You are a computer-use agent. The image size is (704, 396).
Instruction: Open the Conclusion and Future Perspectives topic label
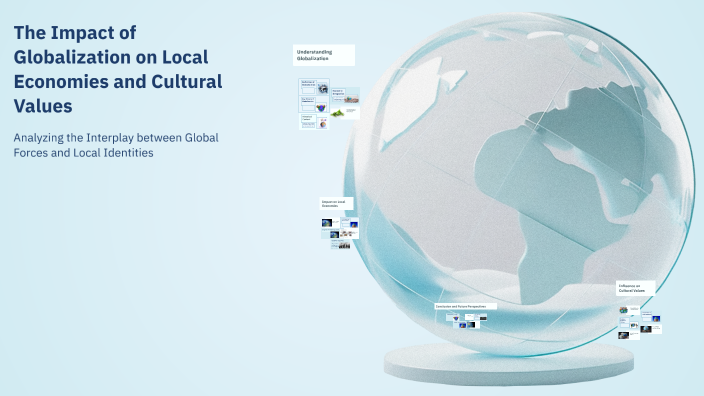tap(466, 306)
